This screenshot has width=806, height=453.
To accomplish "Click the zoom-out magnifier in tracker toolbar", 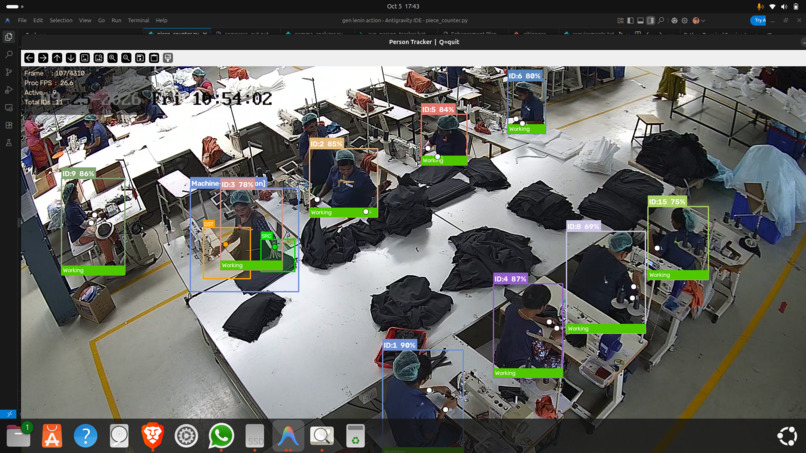I will (x=126, y=58).
